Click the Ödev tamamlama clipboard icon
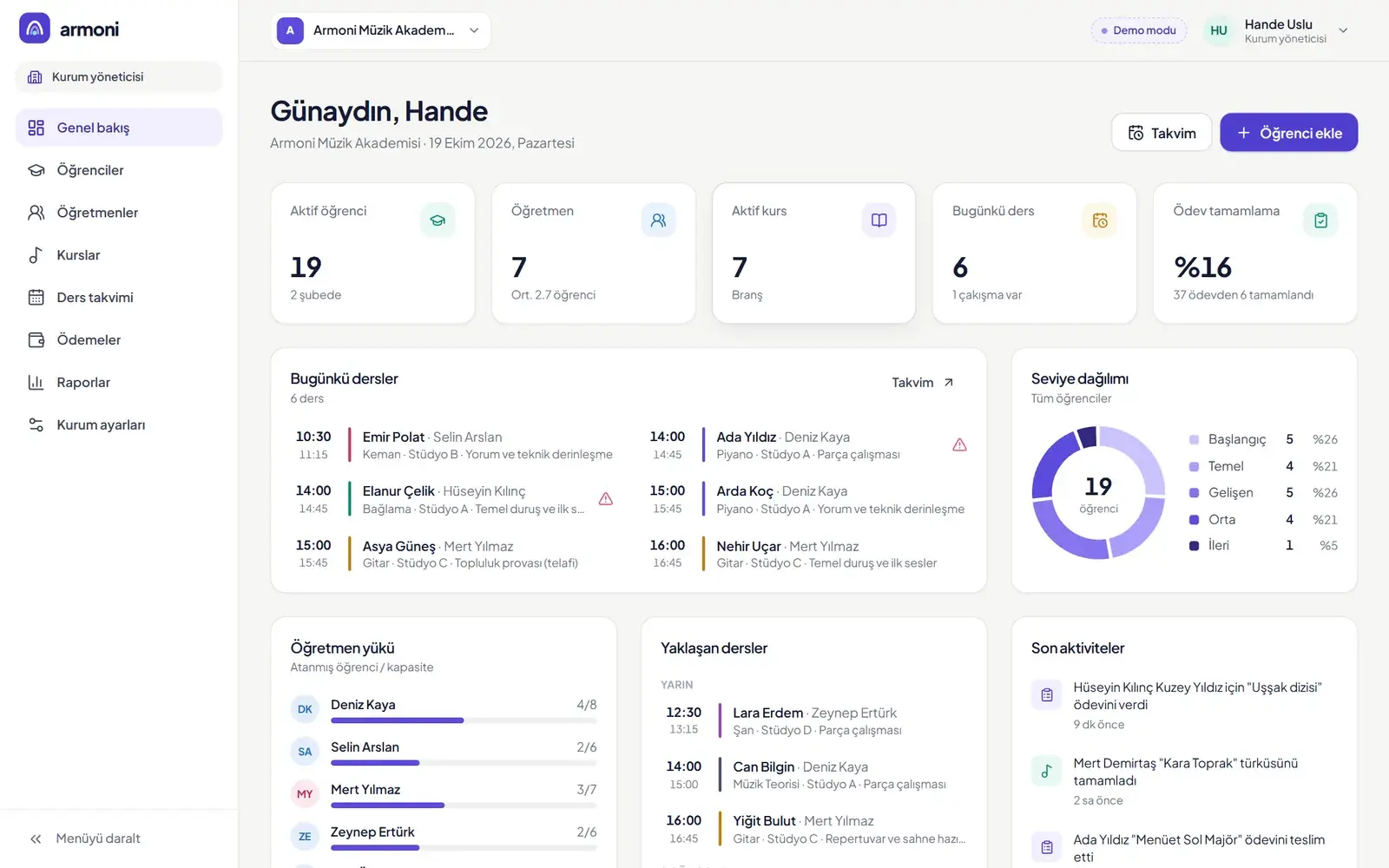Viewport: 1389px width, 868px height. [1320, 220]
